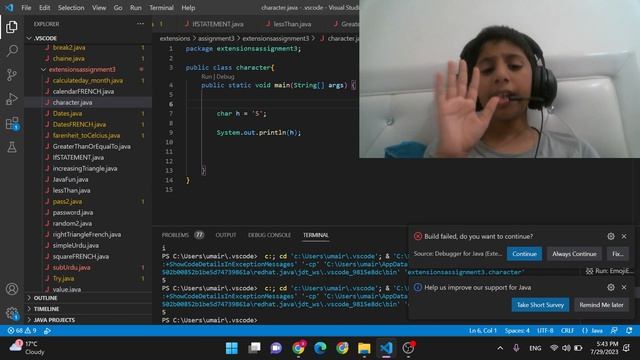Click Continue on build failed prompt

coord(524,254)
